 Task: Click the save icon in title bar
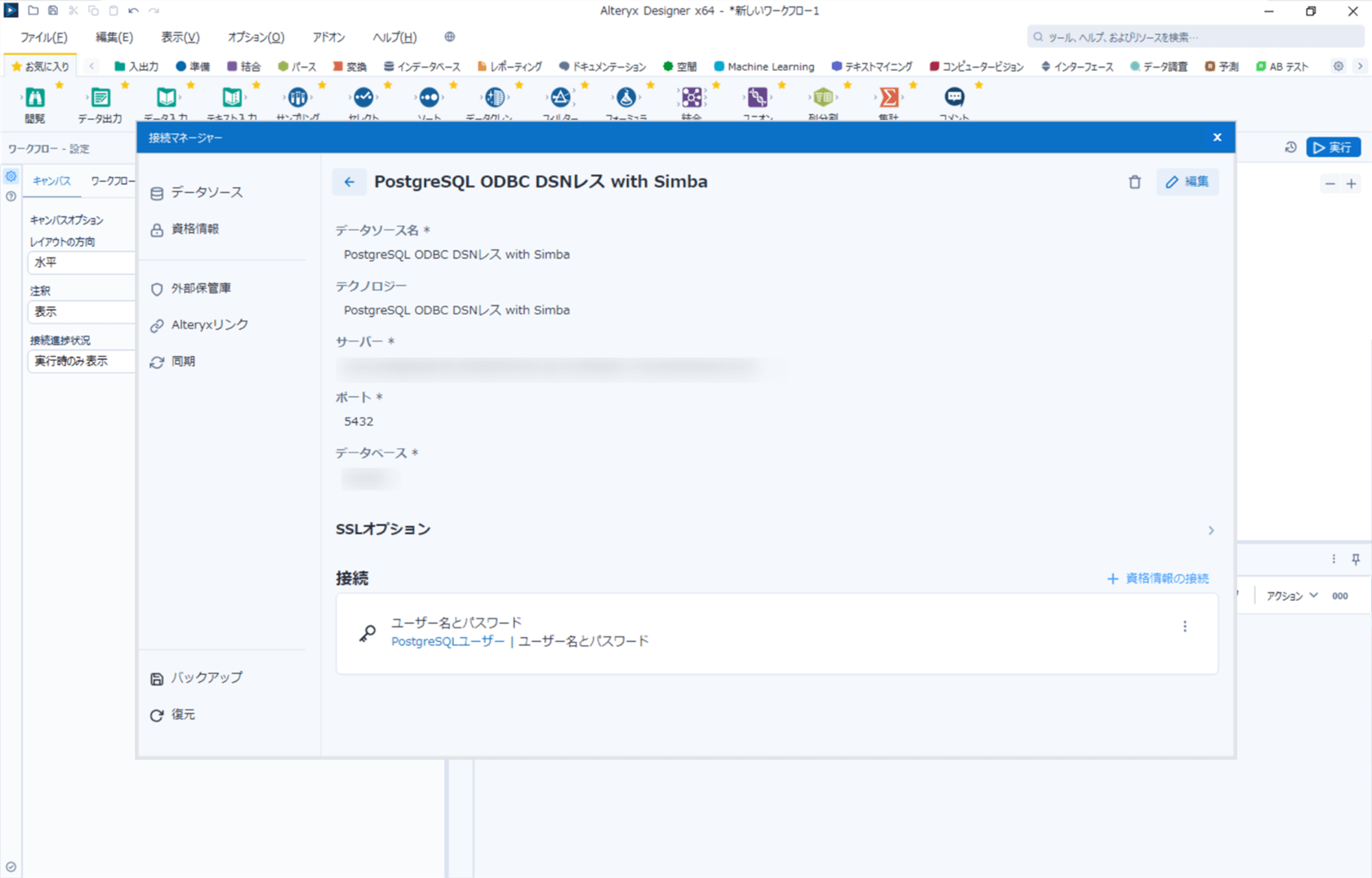[x=53, y=10]
